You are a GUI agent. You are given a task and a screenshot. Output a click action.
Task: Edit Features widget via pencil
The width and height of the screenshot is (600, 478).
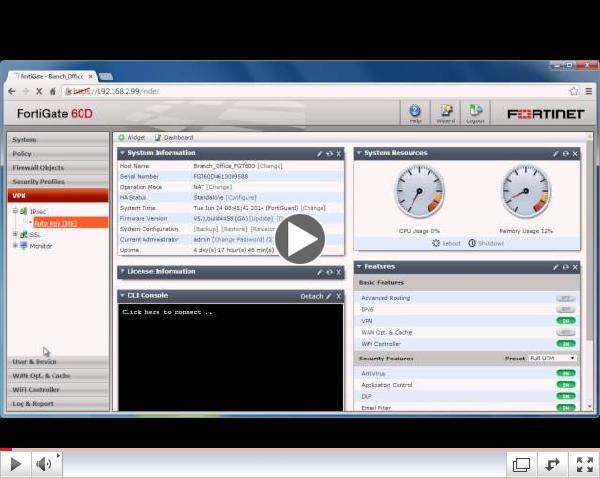coord(556,267)
